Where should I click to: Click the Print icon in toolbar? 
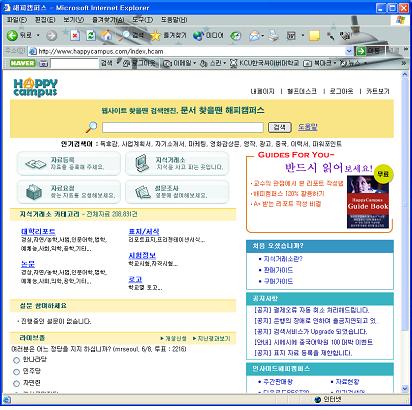[x=274, y=35]
